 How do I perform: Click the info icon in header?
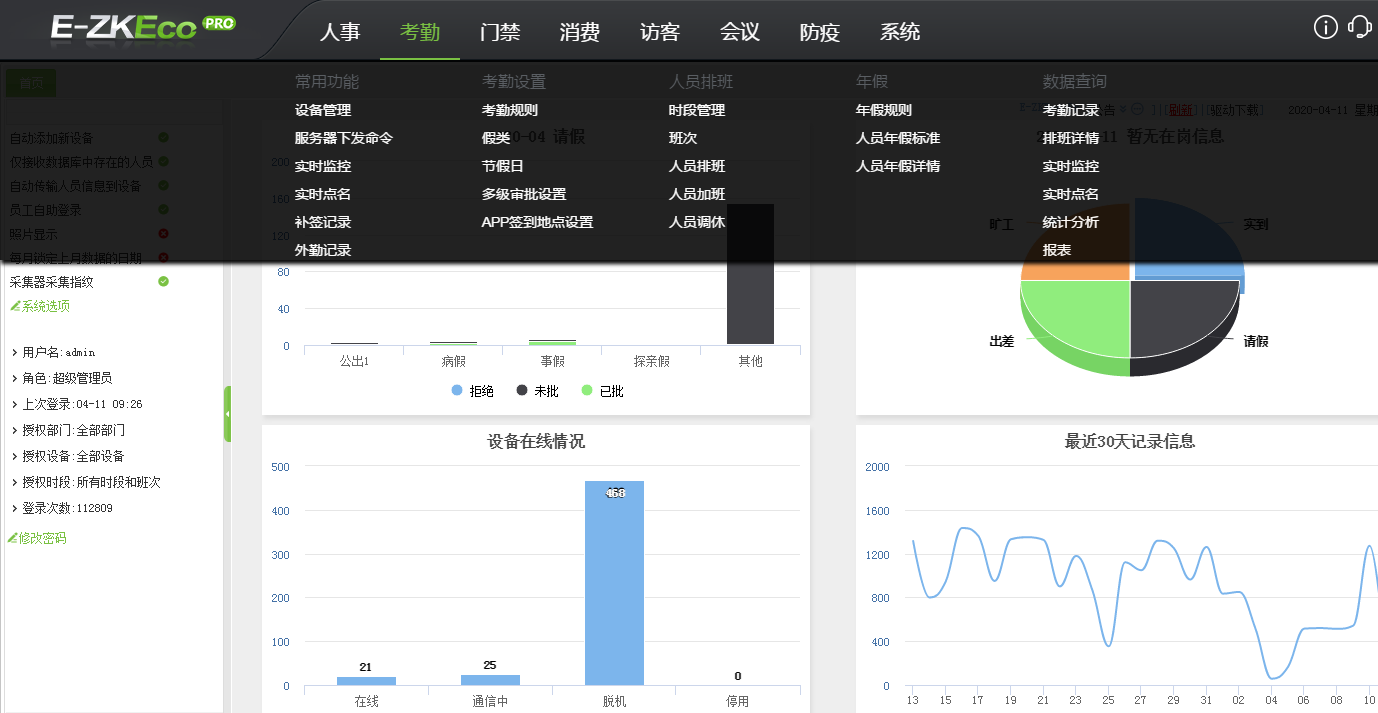pyautogui.click(x=1325, y=27)
